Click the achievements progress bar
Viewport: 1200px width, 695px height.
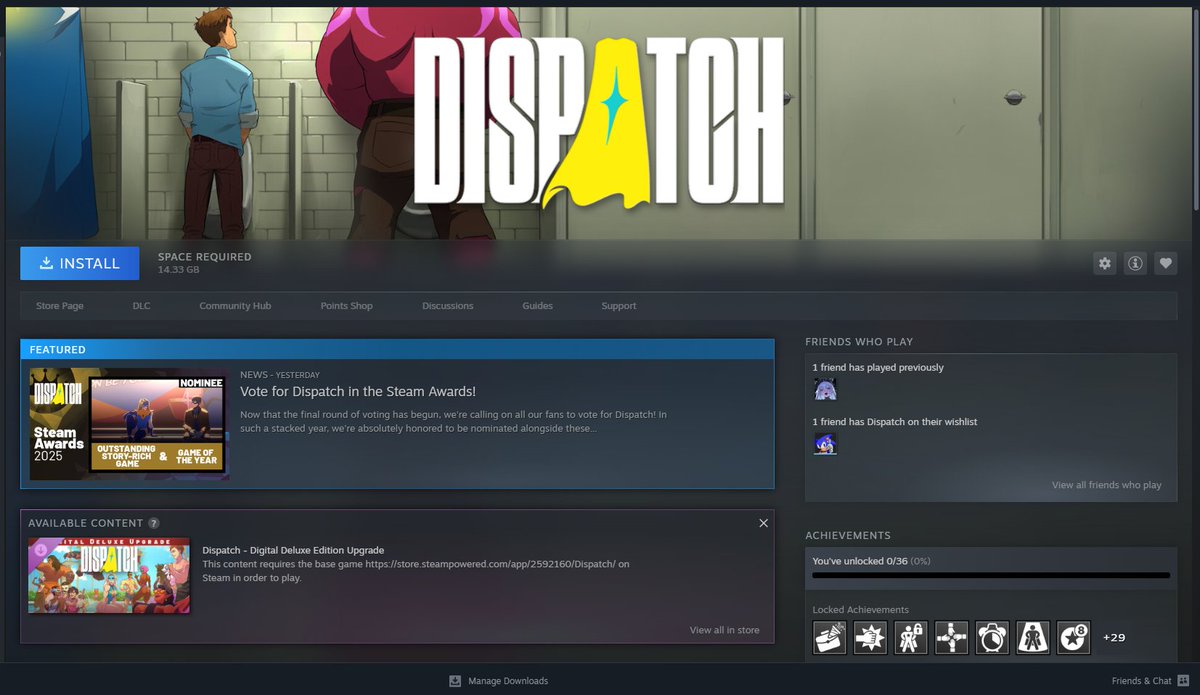point(990,574)
